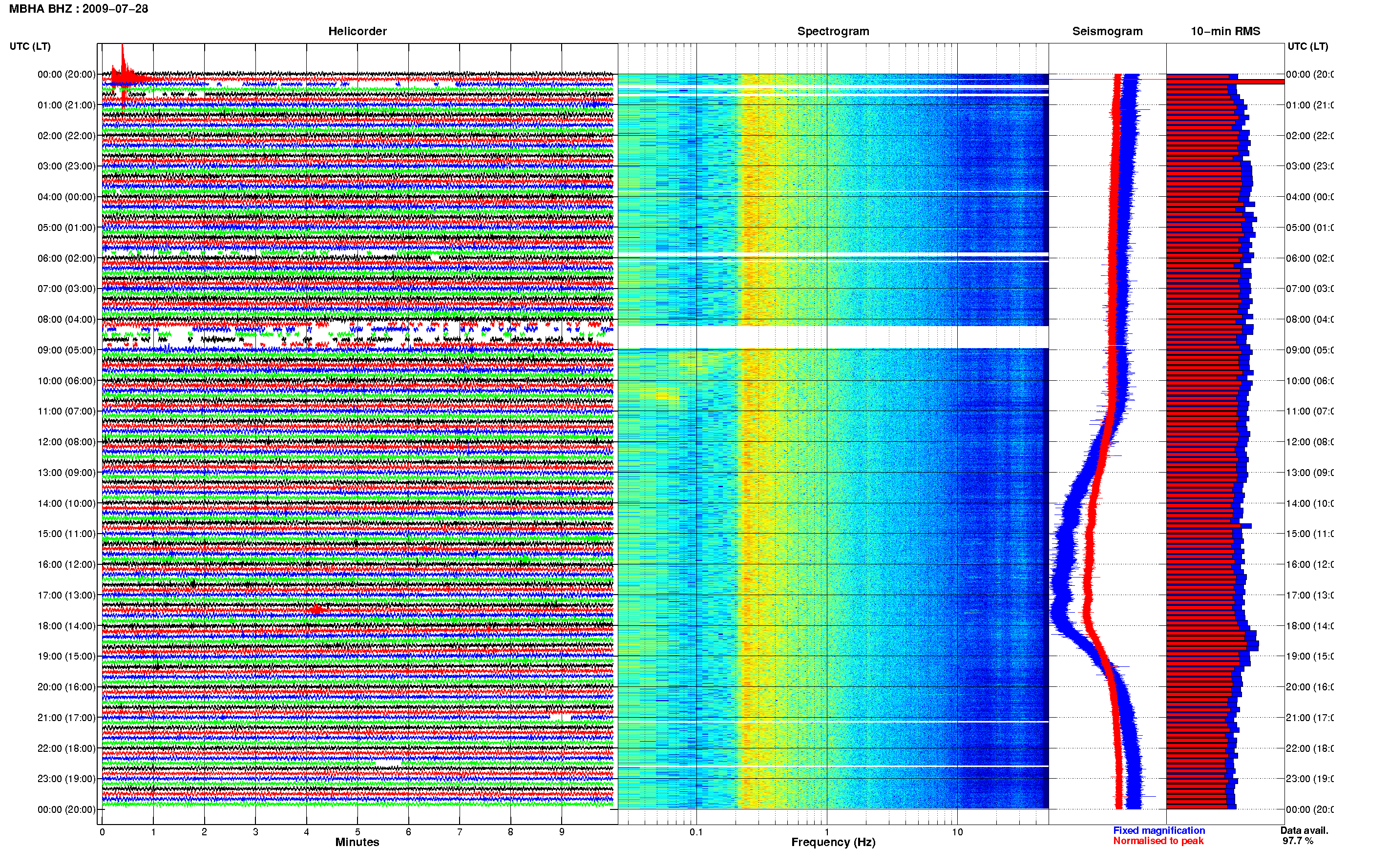The image size is (1389, 868).
Task: Click the left-axis 15:00 (11:00) time label
Action: [66, 534]
